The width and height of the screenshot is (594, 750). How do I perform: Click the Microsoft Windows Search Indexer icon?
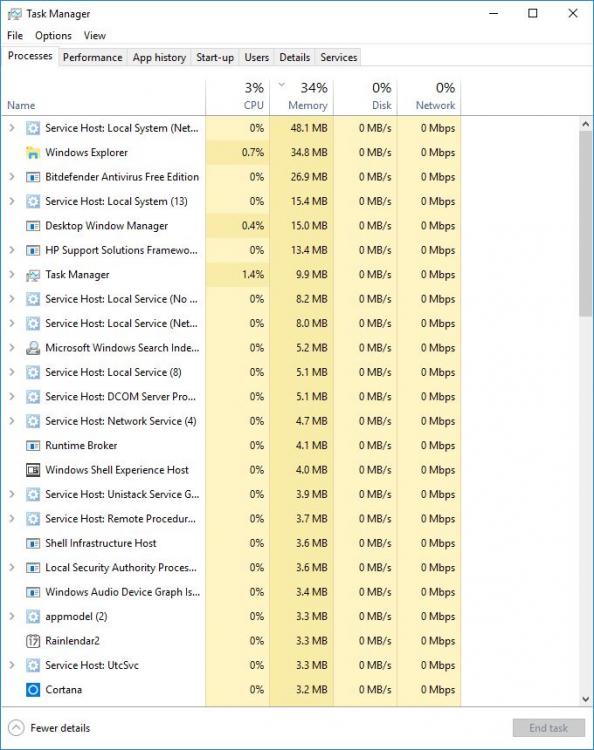point(33,348)
